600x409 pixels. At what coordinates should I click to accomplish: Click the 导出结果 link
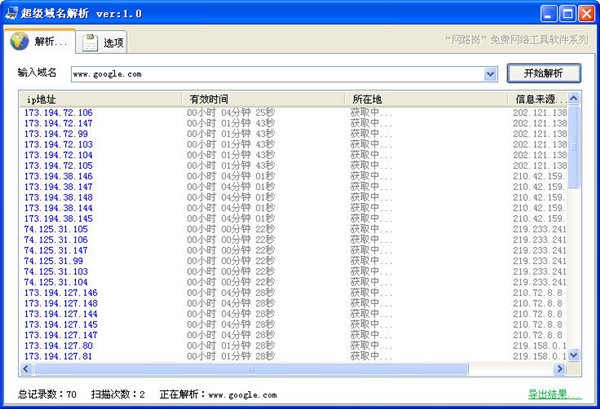coord(553,394)
